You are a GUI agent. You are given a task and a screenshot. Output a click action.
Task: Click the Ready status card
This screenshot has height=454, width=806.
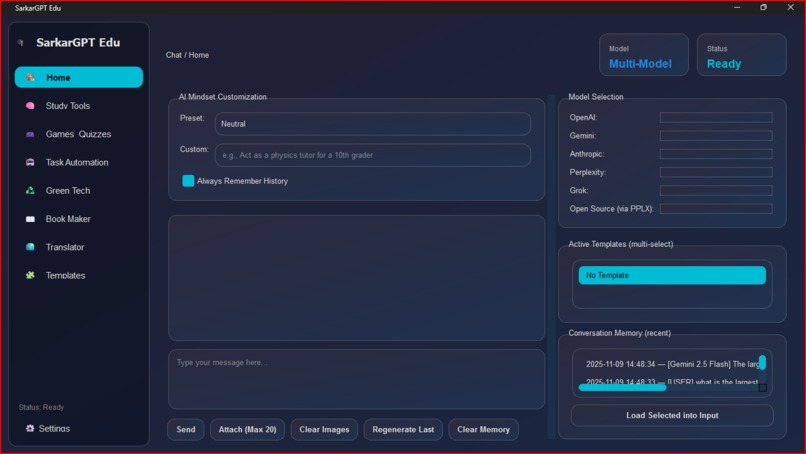742,55
